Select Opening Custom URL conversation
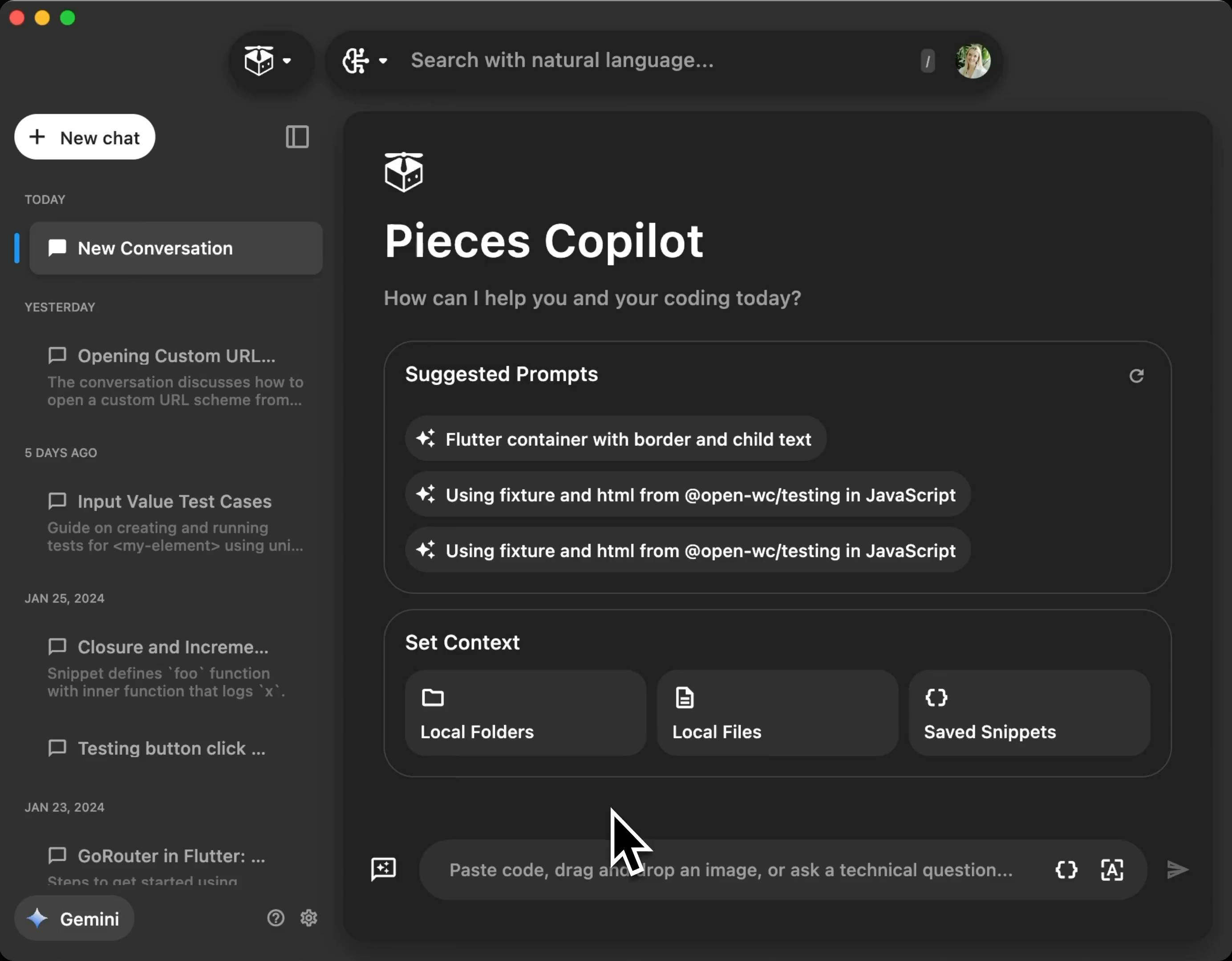 (x=176, y=355)
